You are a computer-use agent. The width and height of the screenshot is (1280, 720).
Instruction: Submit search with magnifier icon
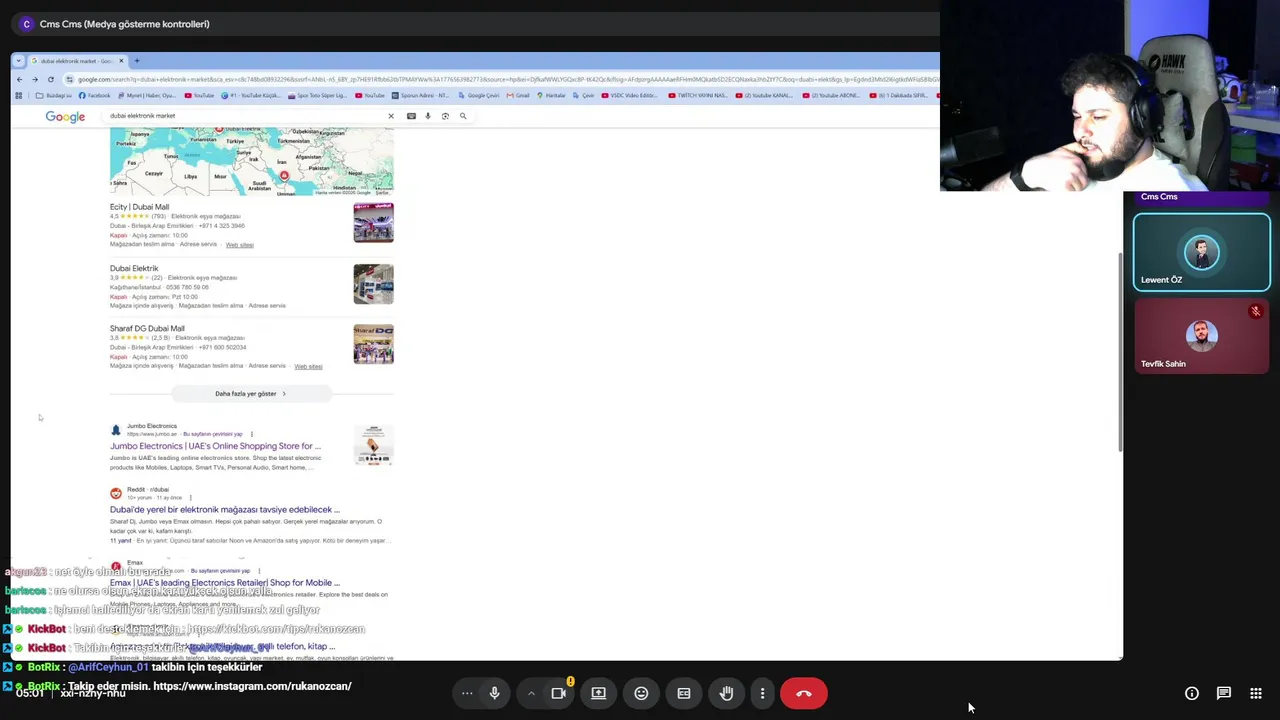coord(463,116)
